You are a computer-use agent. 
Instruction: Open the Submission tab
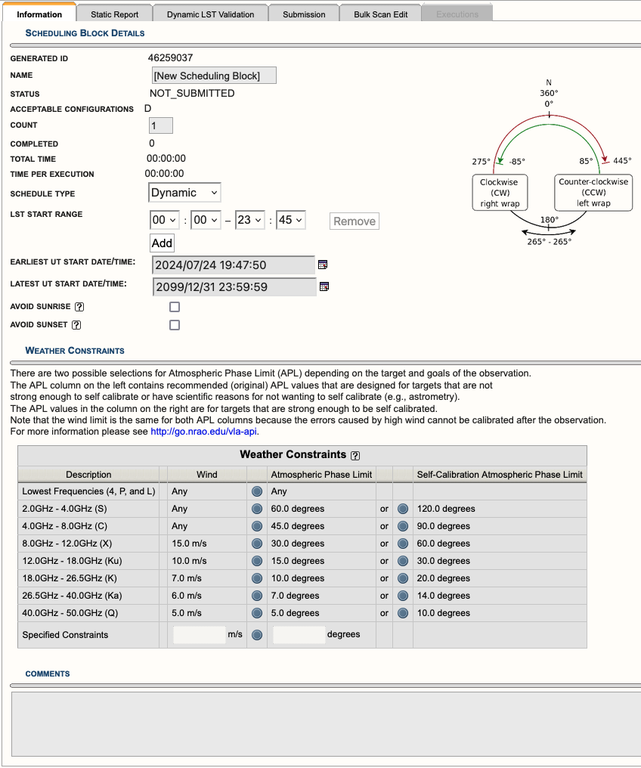pos(304,14)
